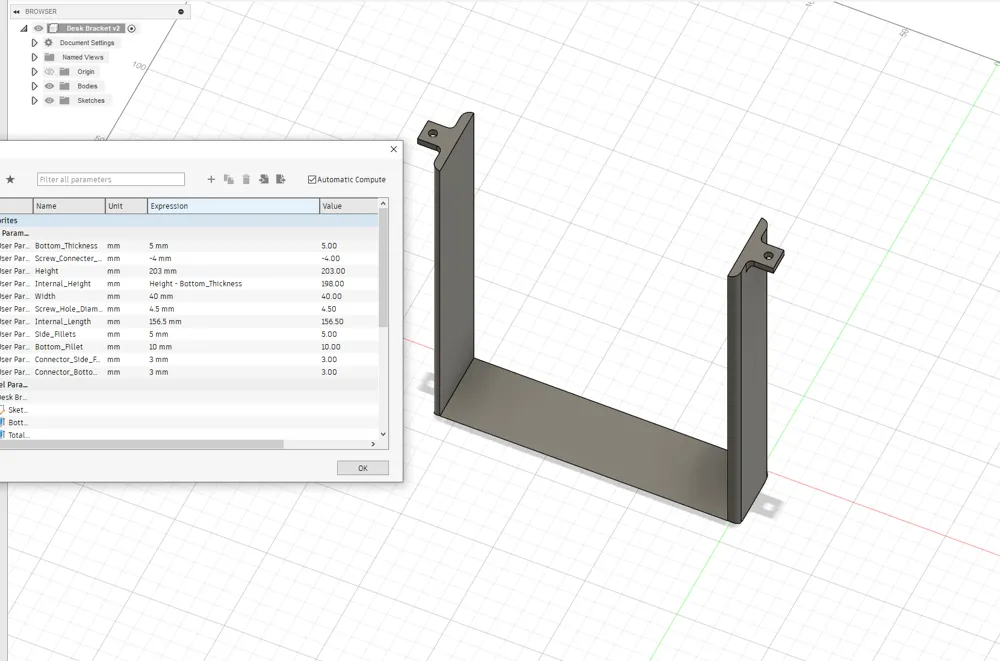Click the Named Views folder icon
The image size is (1000, 661).
50,57
